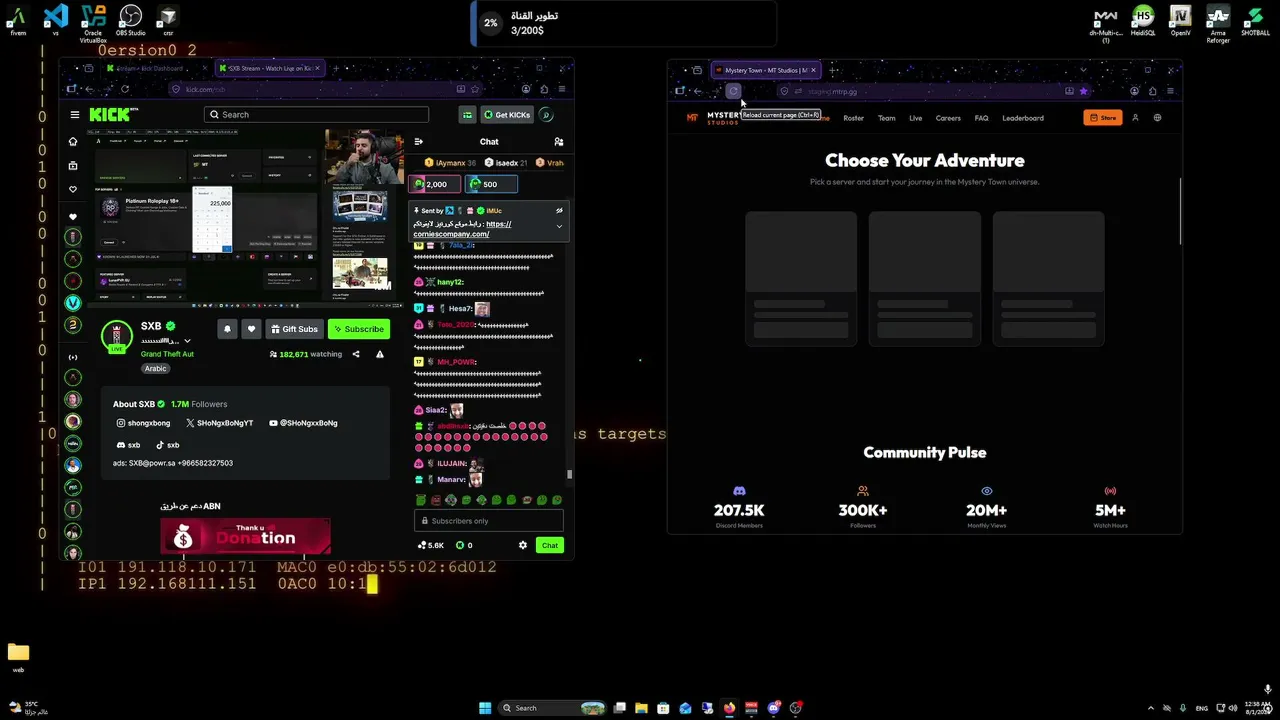This screenshot has height=720, width=1280.
Task: Click the Gift Subs button
Action: [x=294, y=329]
